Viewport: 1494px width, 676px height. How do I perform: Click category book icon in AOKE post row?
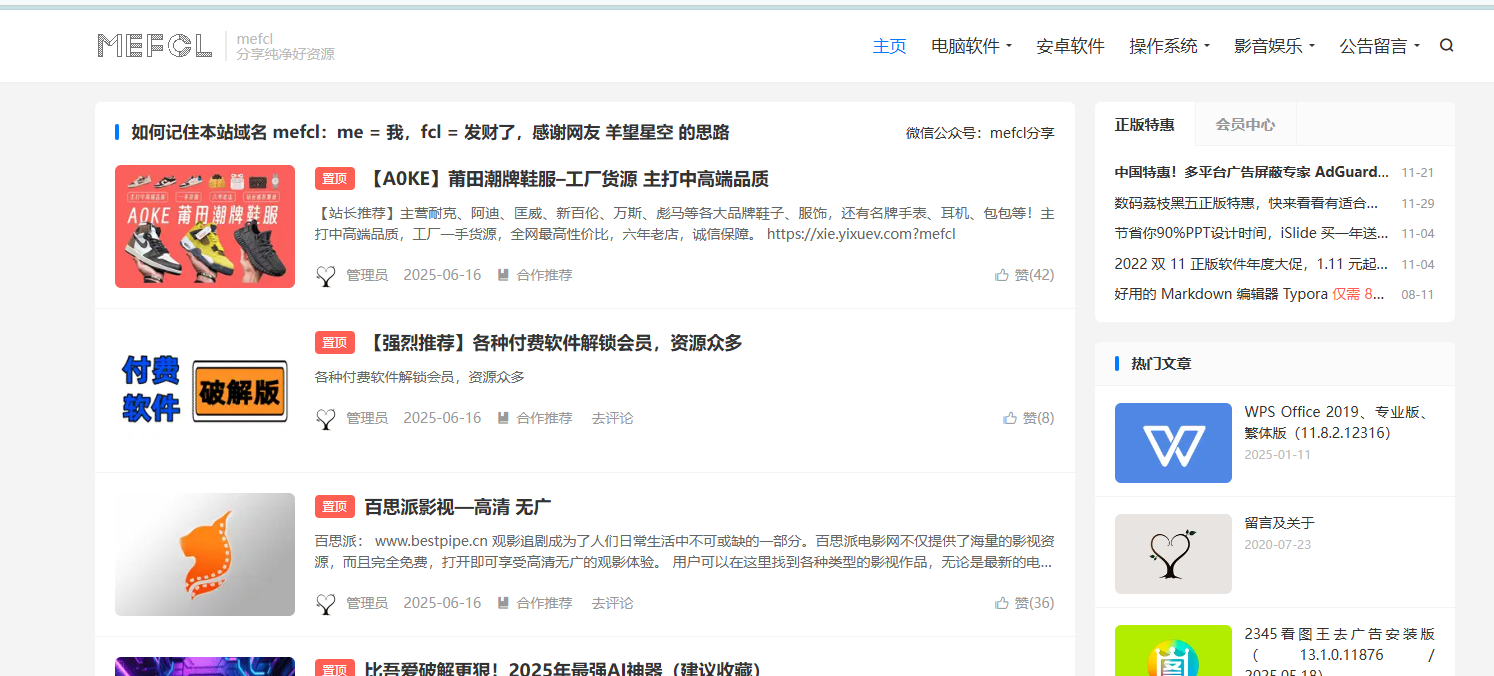click(503, 275)
